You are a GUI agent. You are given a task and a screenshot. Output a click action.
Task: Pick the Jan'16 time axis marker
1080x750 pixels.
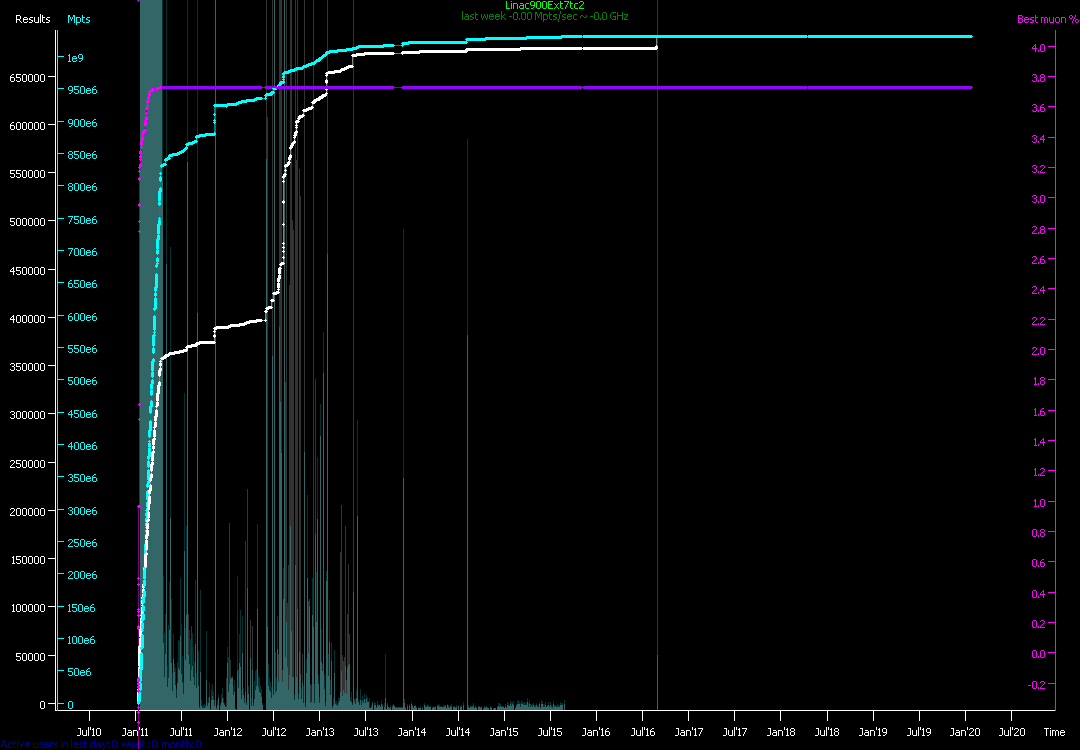tap(596, 732)
